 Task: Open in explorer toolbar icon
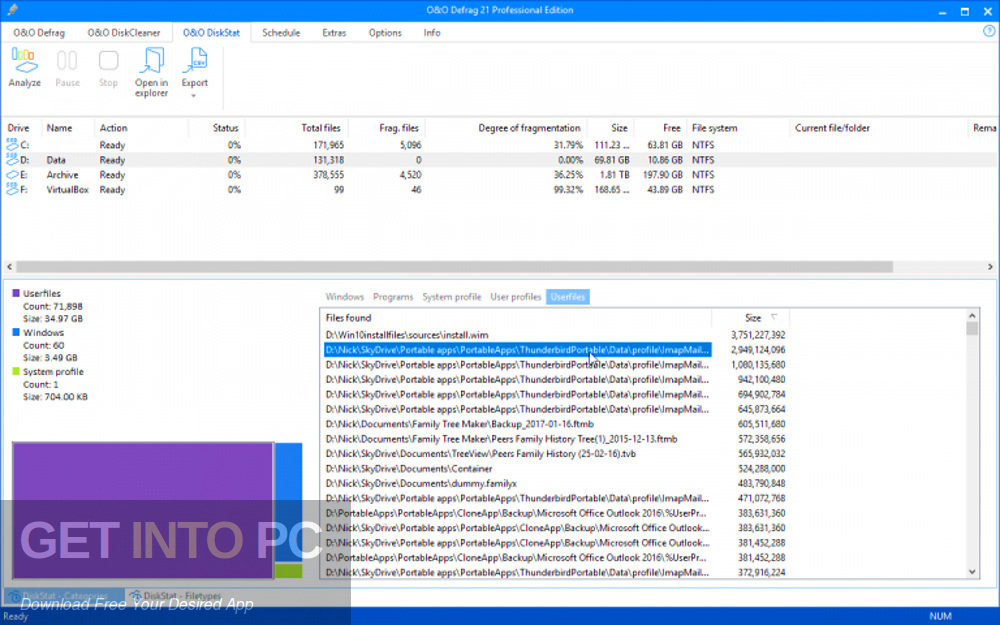click(x=151, y=61)
